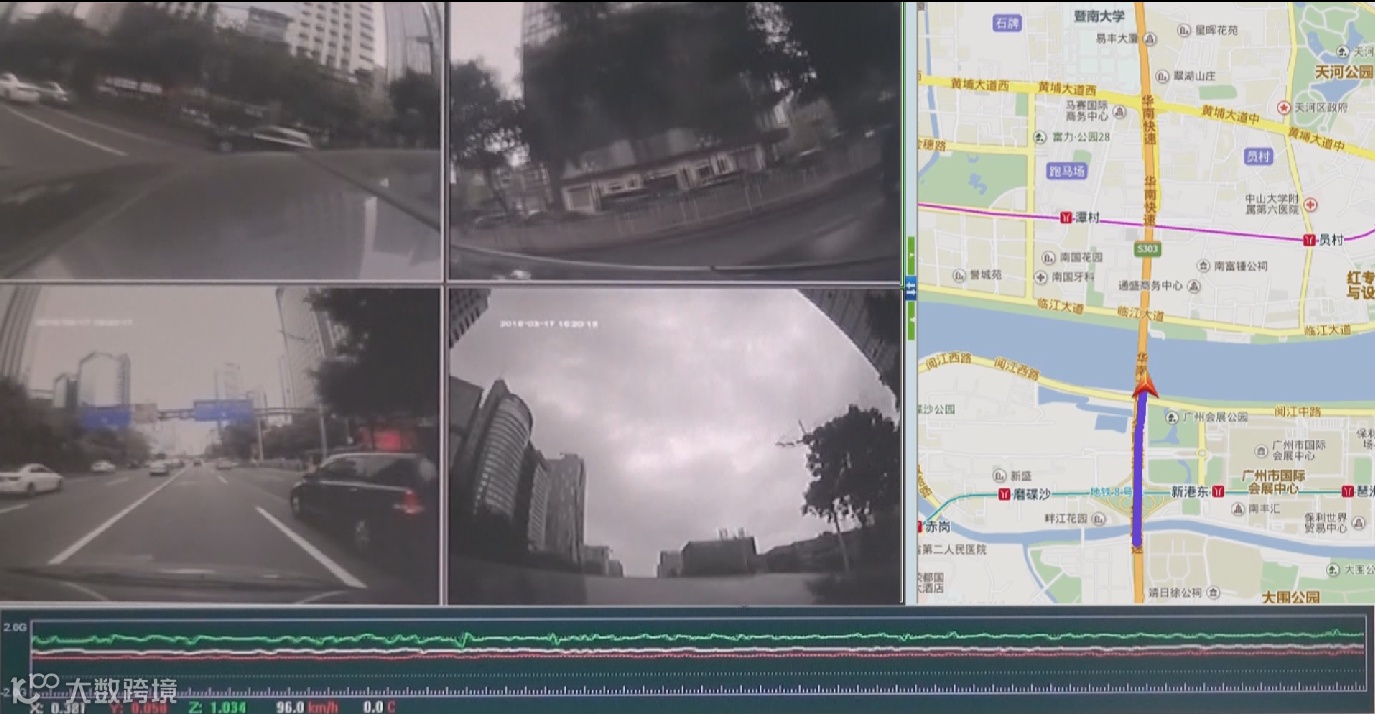Click the 磨碟沙 metro station marker
Viewport: 1375px width, 714px height.
coord(1004,494)
